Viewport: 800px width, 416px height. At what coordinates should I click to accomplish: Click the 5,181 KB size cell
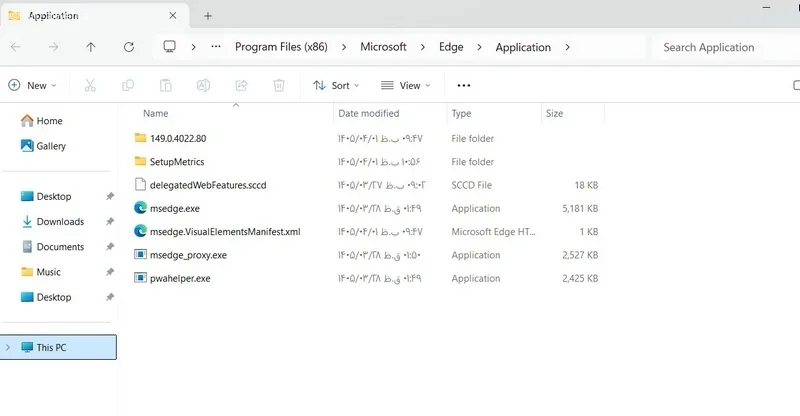580,208
